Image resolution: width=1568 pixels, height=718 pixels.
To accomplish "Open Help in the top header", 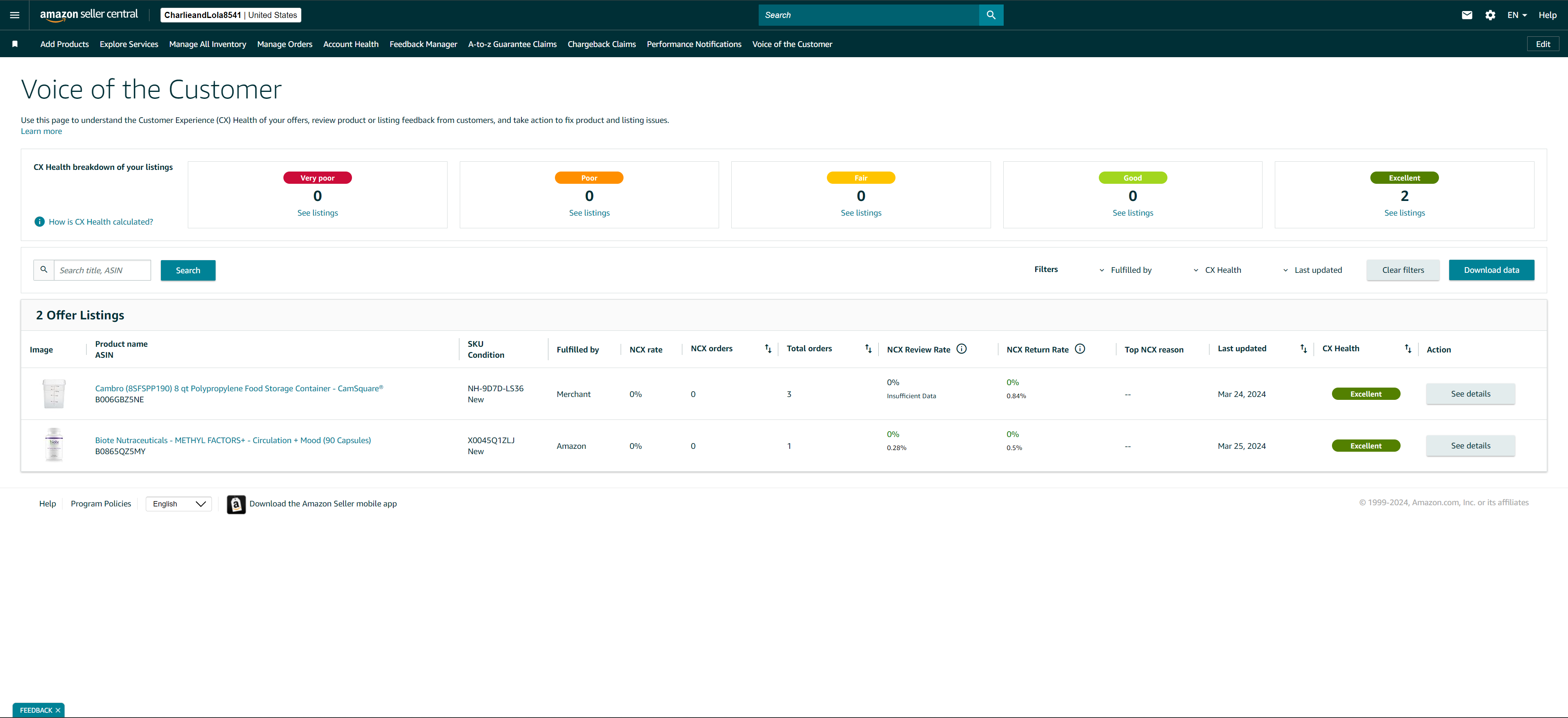I will [1547, 15].
